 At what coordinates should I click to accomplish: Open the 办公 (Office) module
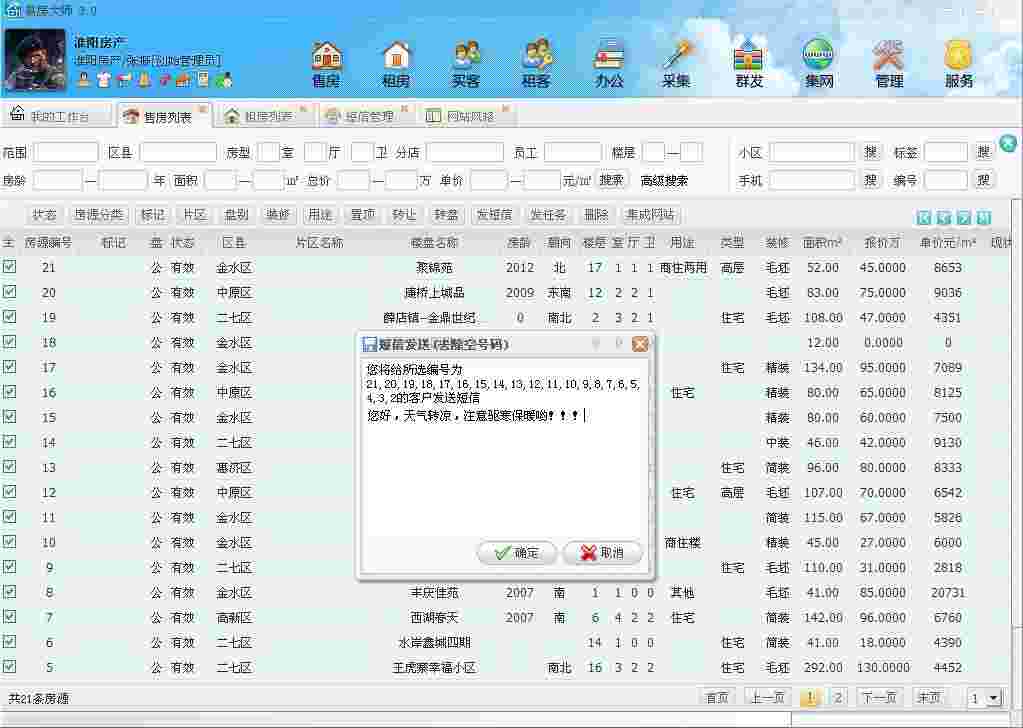pos(607,62)
